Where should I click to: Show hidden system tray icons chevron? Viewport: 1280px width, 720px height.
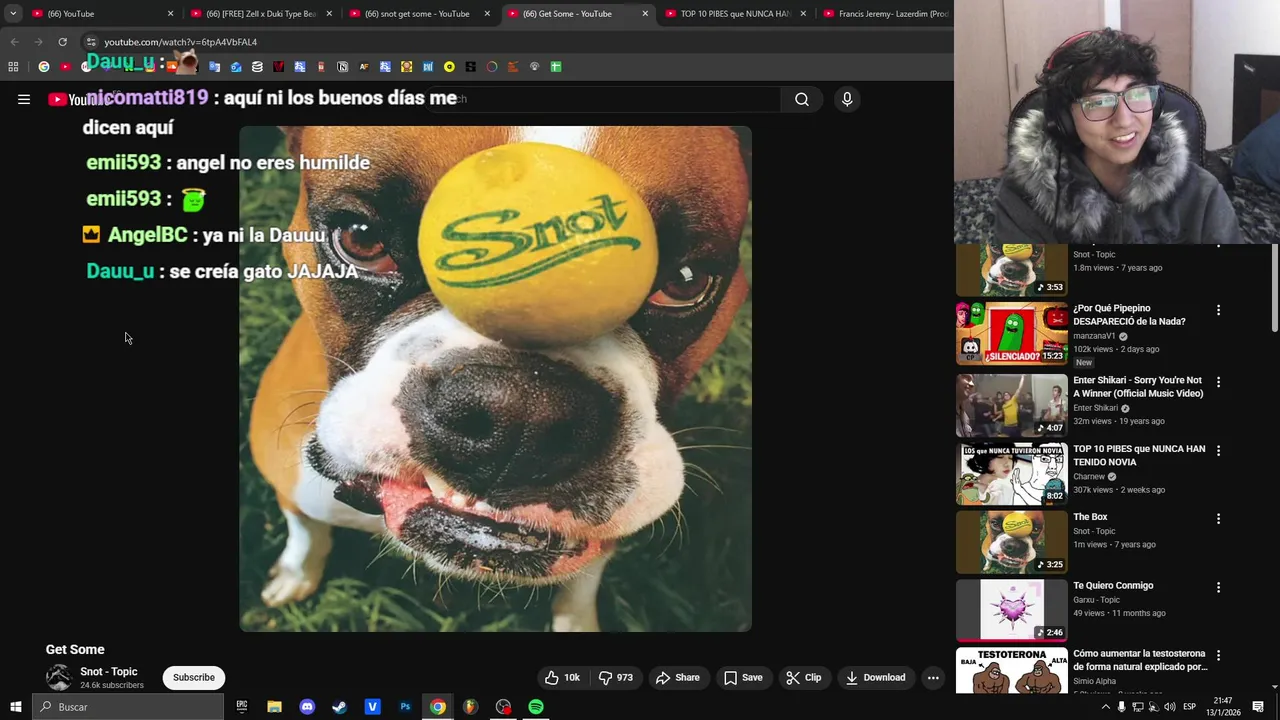pyautogui.click(x=1106, y=707)
